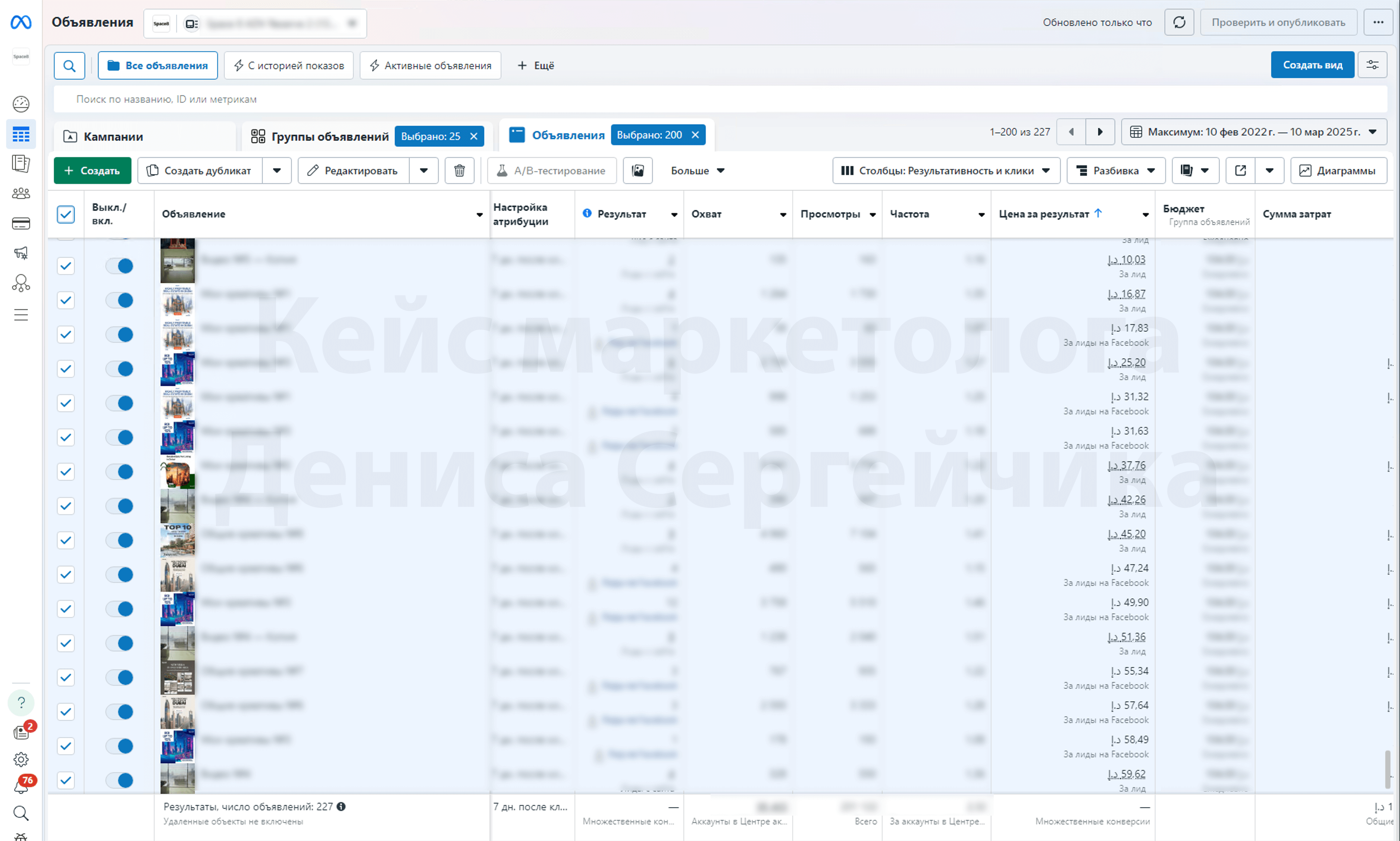Image resolution: width=1400 pixels, height=841 pixels.
Task: Click the refresh data icon
Action: coord(1179,23)
